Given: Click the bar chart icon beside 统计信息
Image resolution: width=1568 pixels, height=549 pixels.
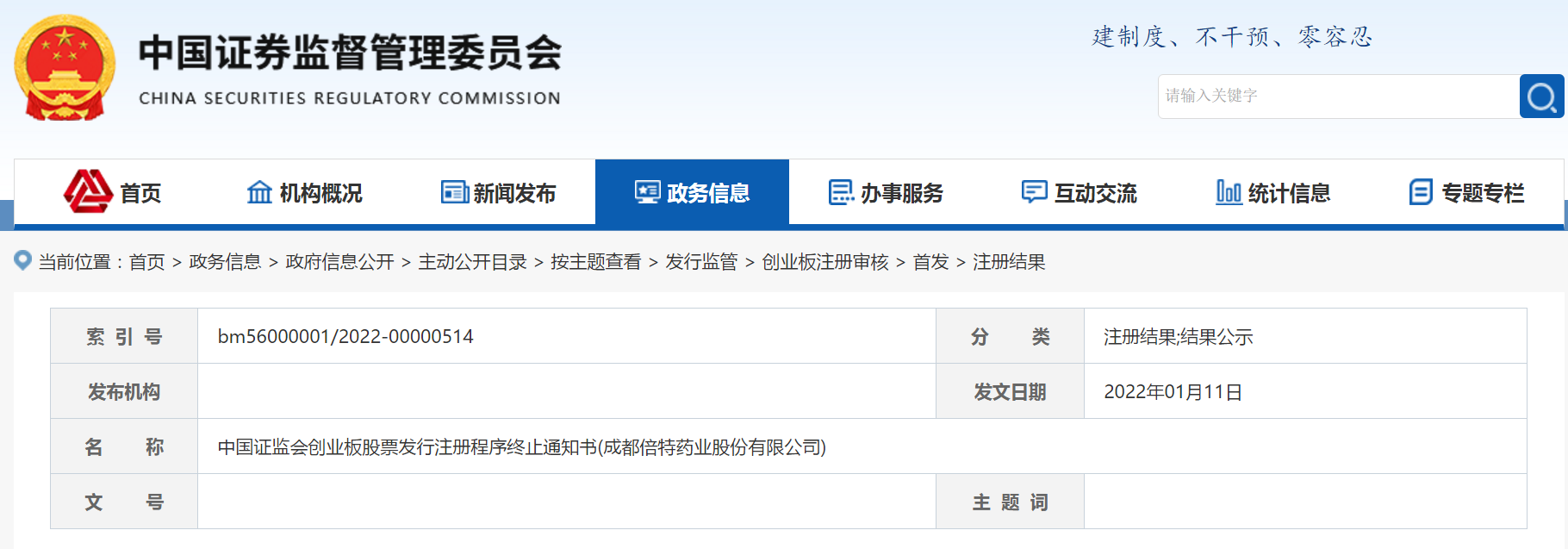Looking at the screenshot, I should (1228, 192).
